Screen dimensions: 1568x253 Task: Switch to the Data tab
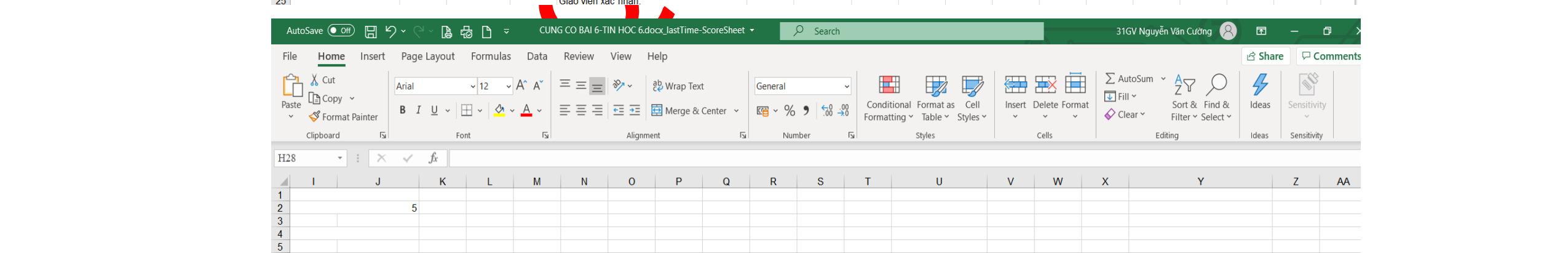tap(537, 56)
